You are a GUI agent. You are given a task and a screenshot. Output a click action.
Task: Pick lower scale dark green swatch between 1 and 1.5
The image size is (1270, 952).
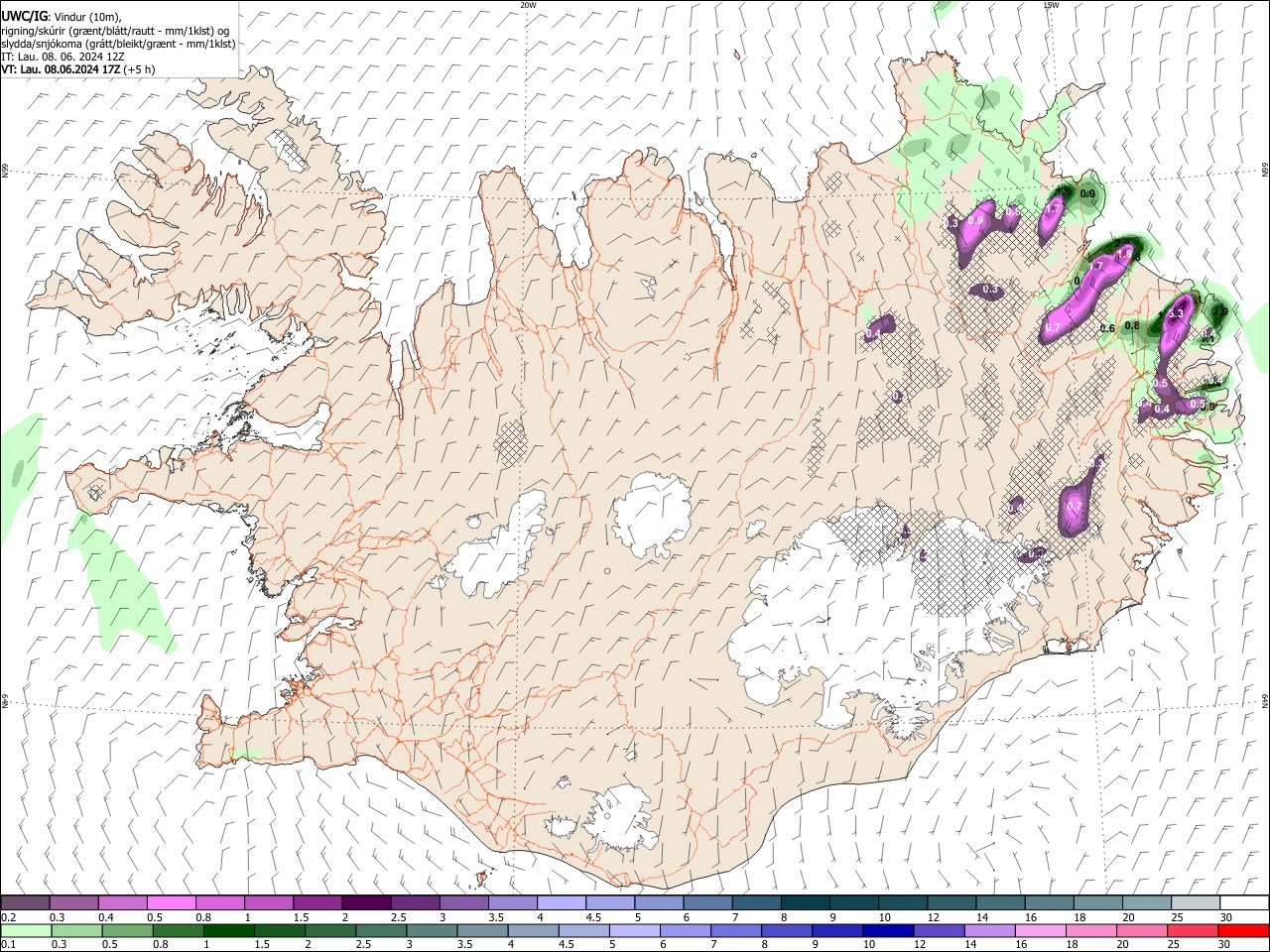[x=229, y=930]
